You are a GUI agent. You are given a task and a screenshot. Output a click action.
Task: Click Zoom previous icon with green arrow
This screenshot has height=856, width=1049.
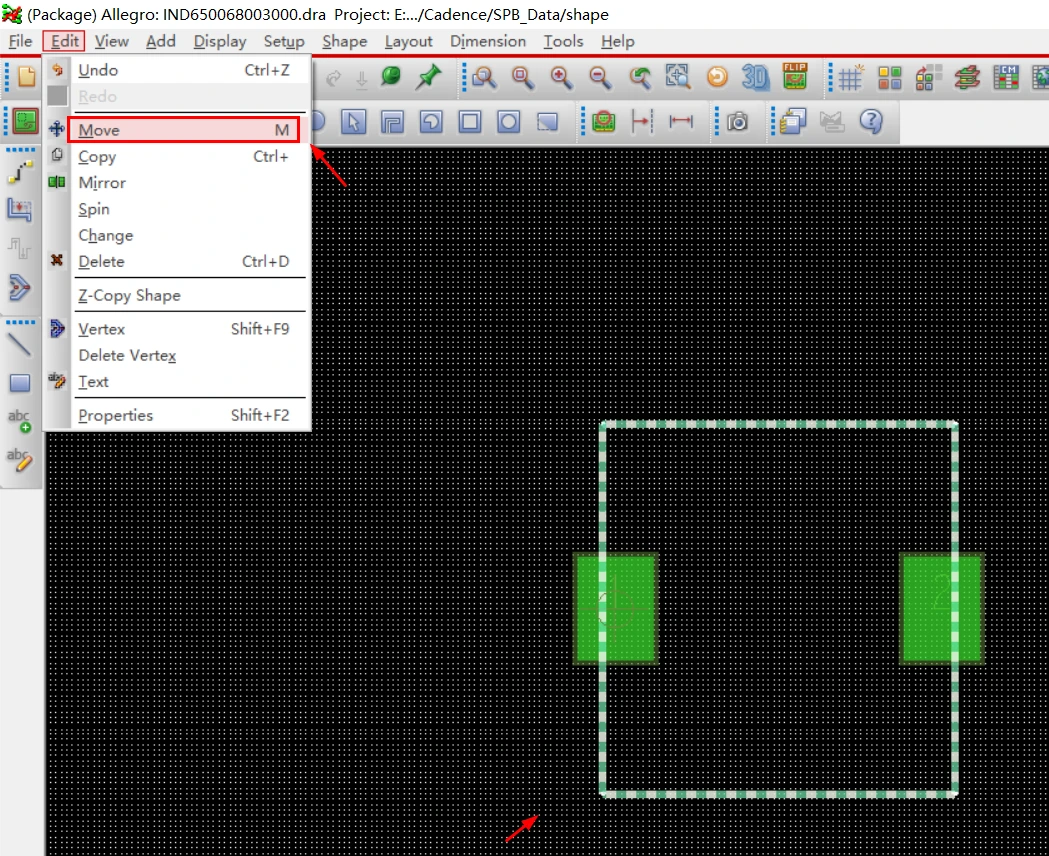point(640,78)
